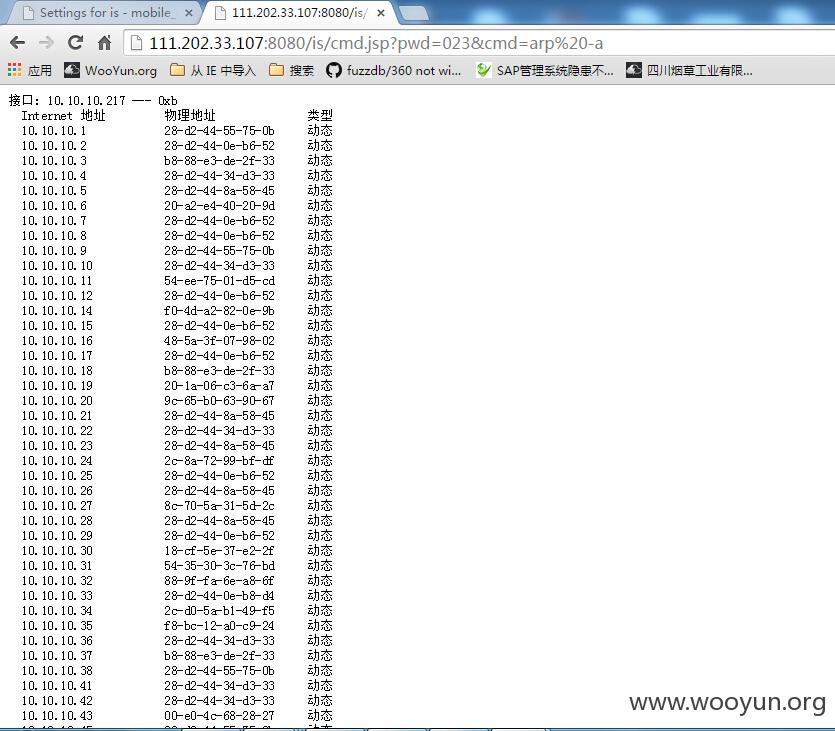This screenshot has height=731, width=835.
Task: Click IP address 10.10.10.24
Action: (x=57, y=461)
